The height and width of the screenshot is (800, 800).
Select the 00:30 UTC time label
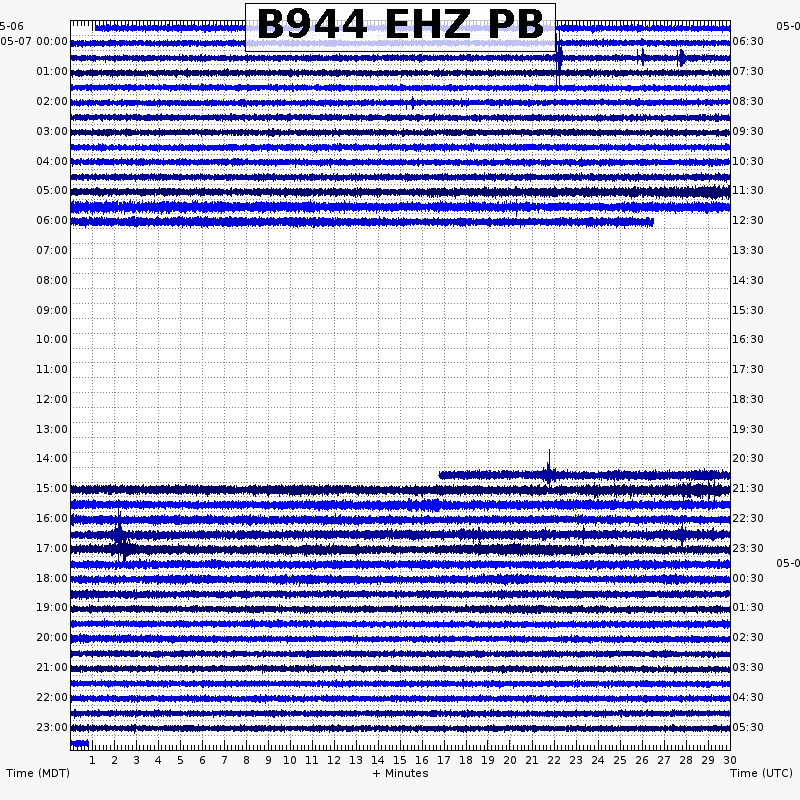coord(748,579)
